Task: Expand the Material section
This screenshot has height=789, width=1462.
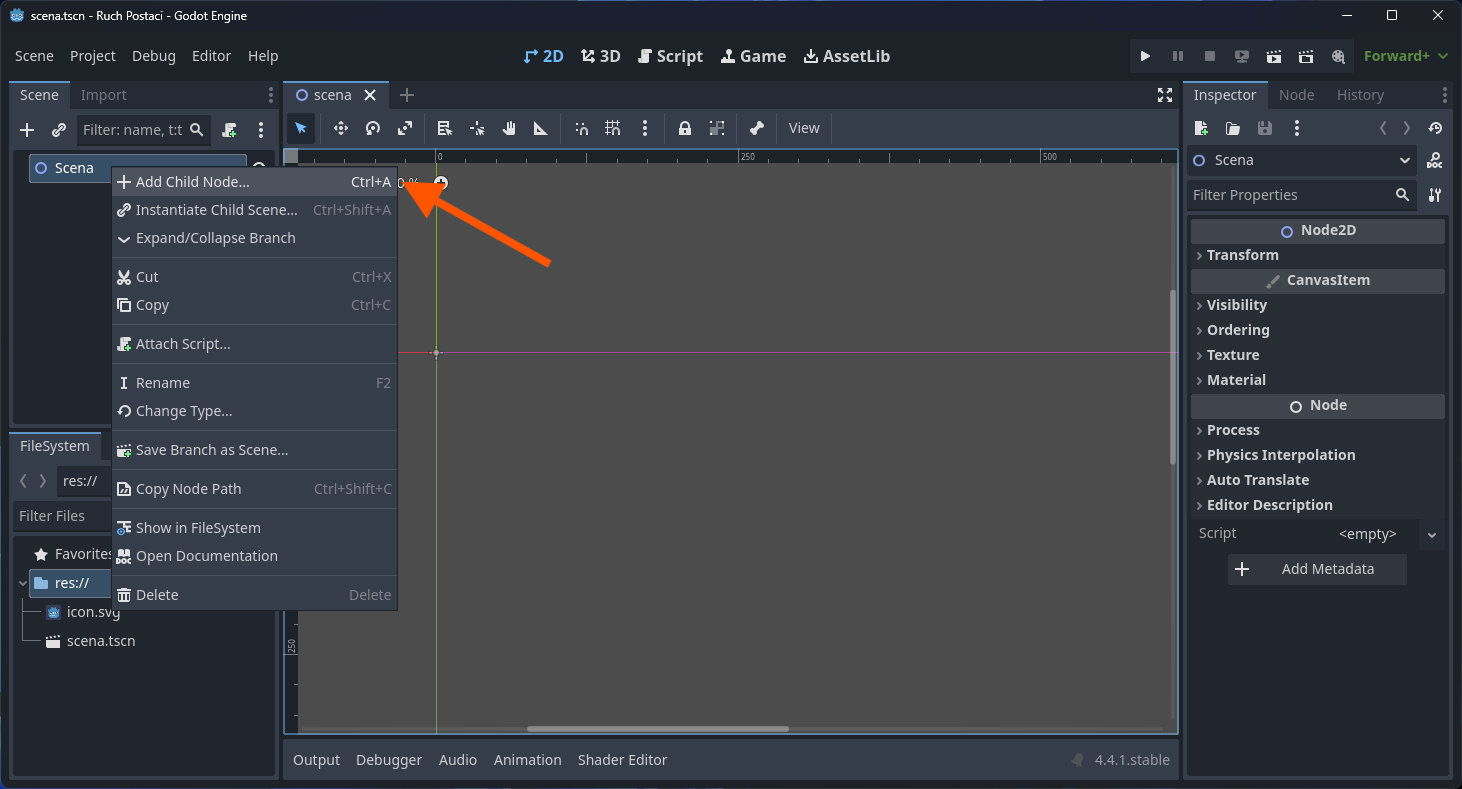Action: pyautogui.click(x=1317, y=380)
